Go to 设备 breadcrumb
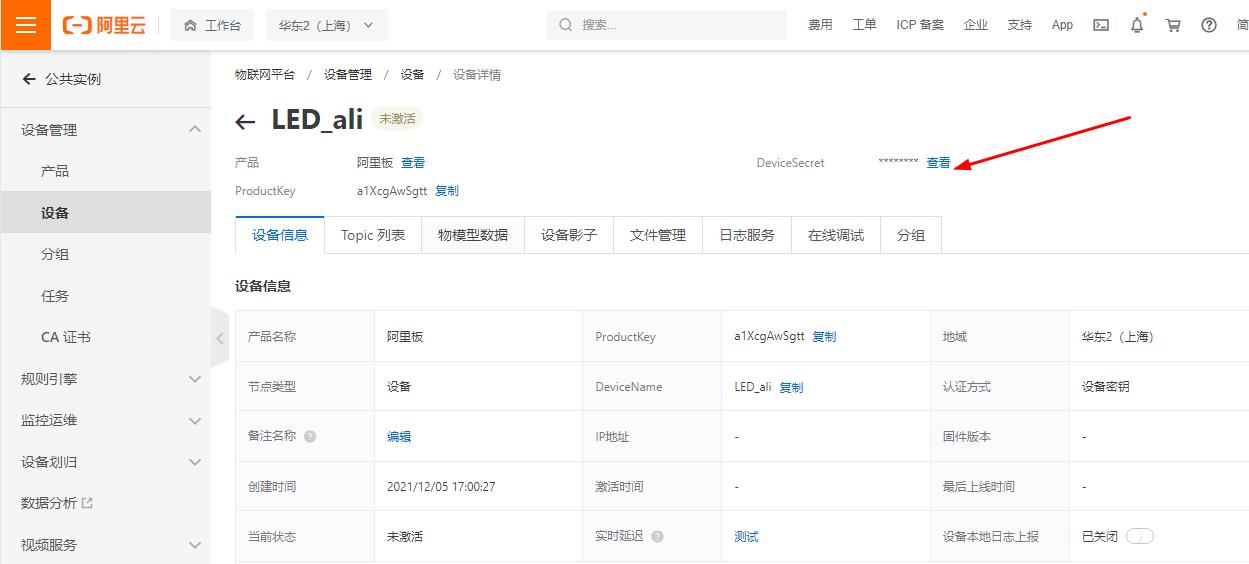This screenshot has height=564, width=1249. pyautogui.click(x=412, y=75)
